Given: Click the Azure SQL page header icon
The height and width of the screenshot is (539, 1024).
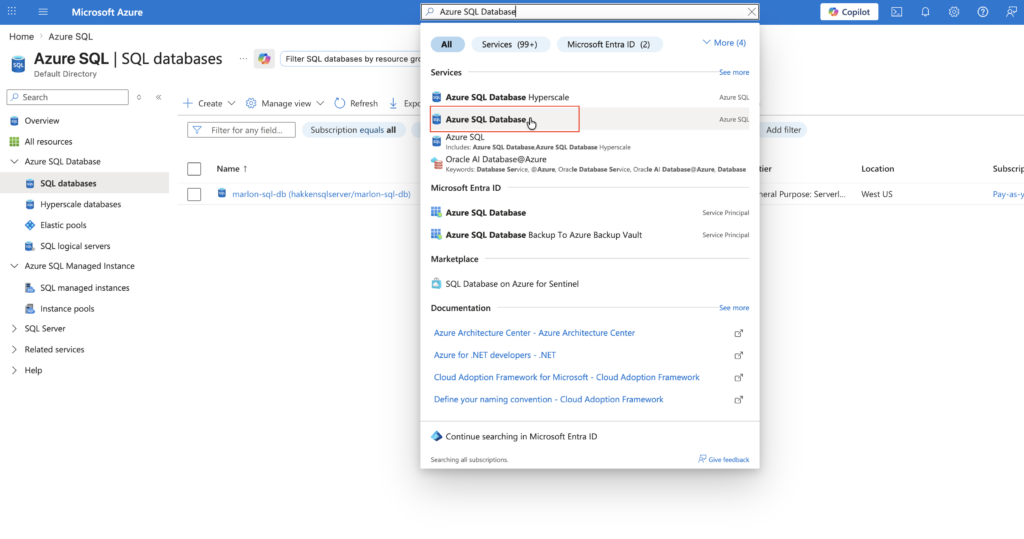Looking at the screenshot, I should coord(18,64).
